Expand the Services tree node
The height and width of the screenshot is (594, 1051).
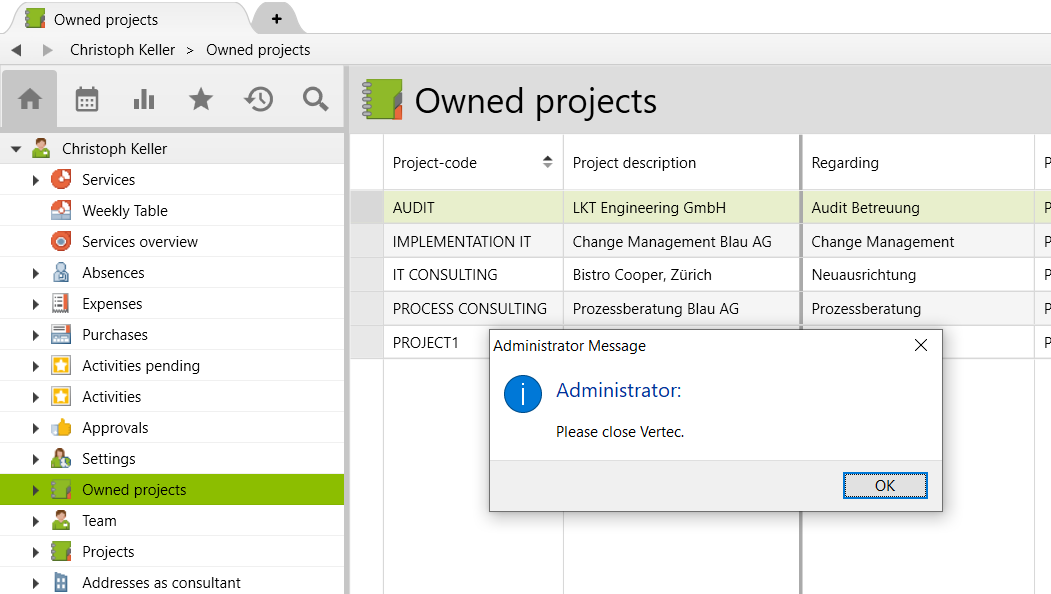36,180
